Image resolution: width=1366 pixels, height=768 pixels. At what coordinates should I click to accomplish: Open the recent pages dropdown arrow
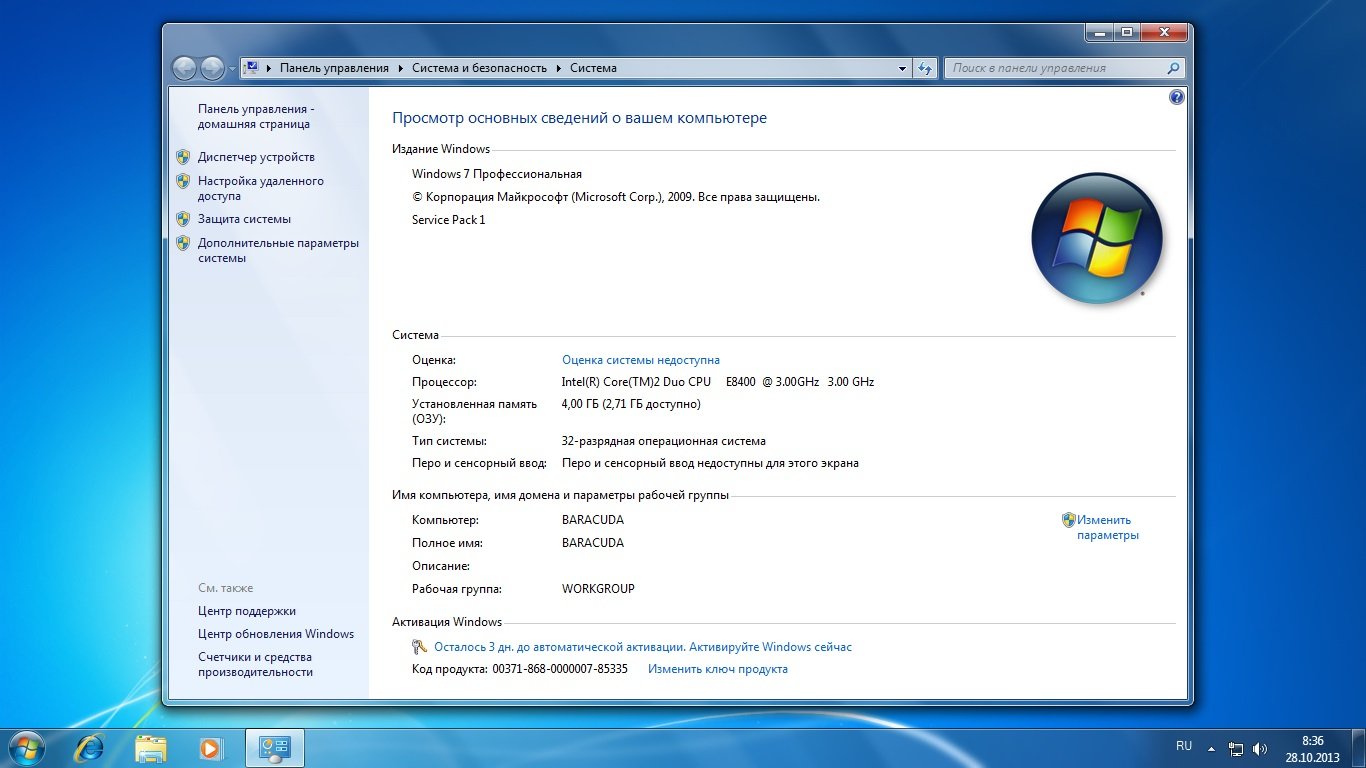point(232,69)
